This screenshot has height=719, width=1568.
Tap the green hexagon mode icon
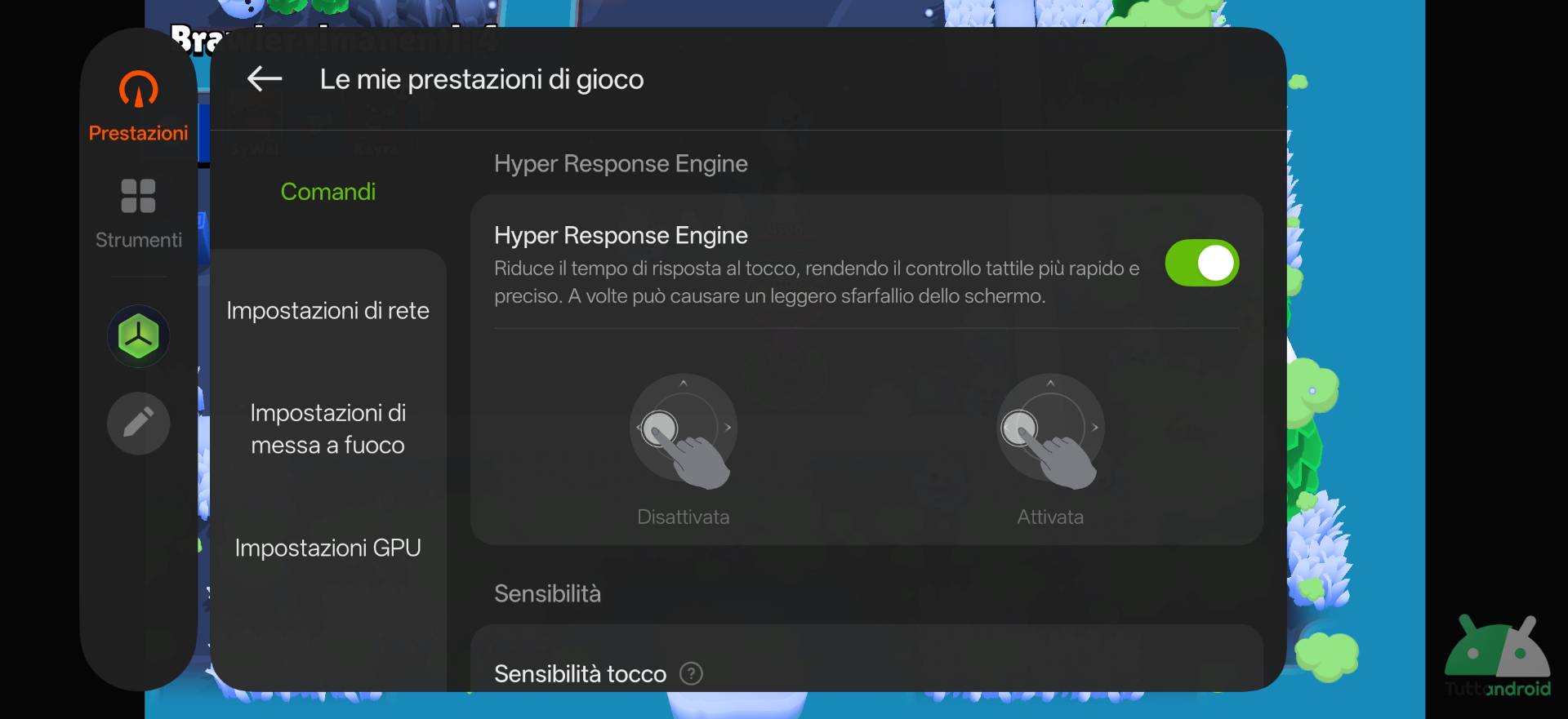click(x=138, y=336)
